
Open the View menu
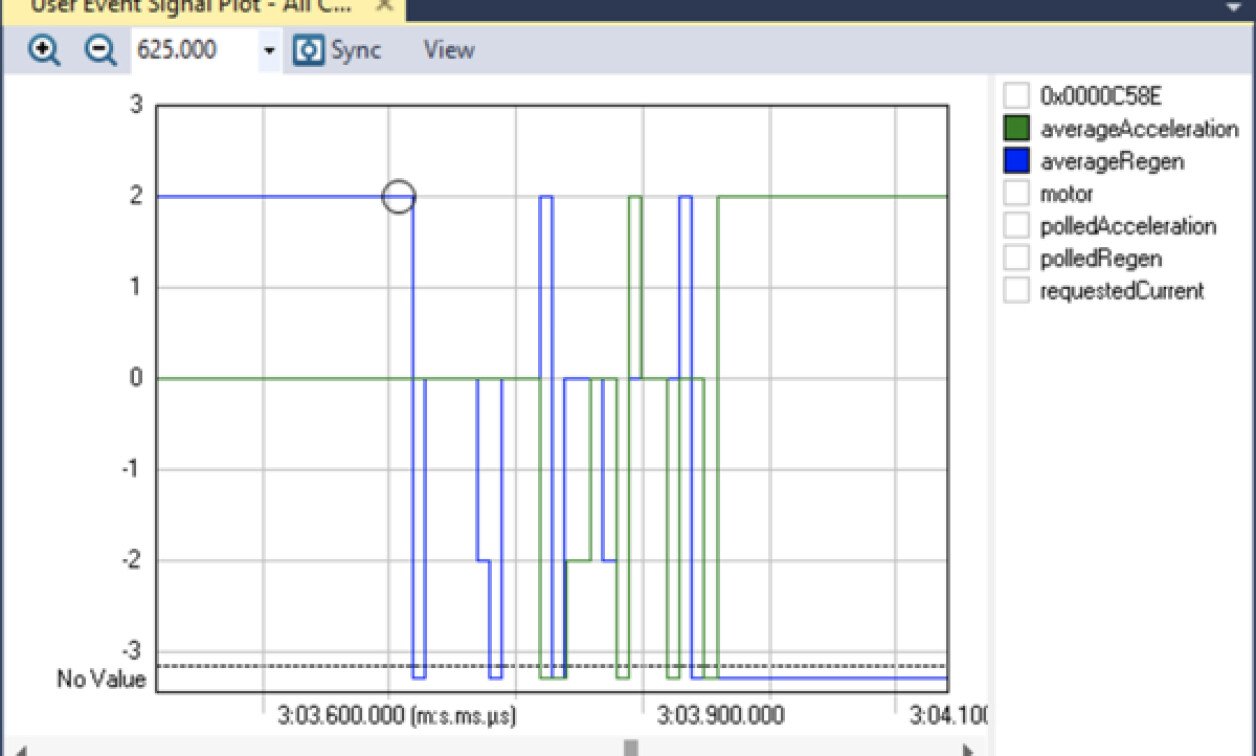(x=449, y=49)
